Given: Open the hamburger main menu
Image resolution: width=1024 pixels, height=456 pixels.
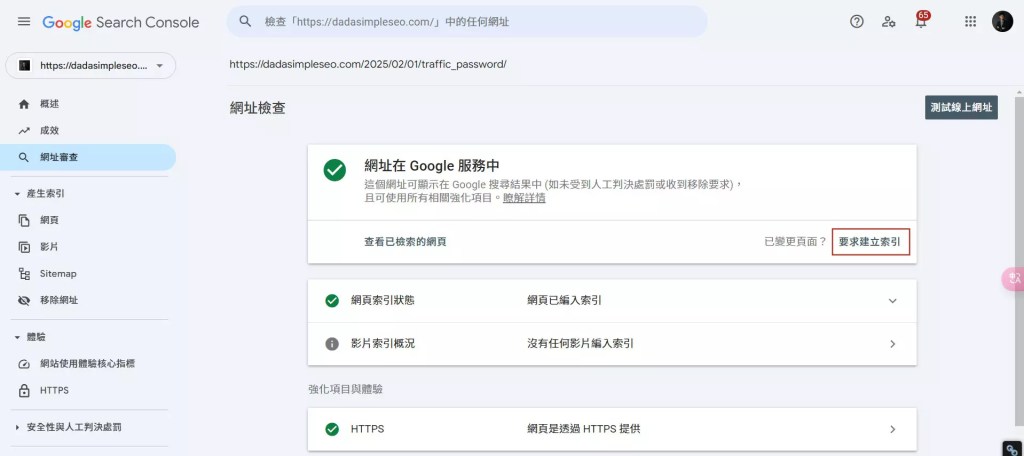Looking at the screenshot, I should 24,22.
